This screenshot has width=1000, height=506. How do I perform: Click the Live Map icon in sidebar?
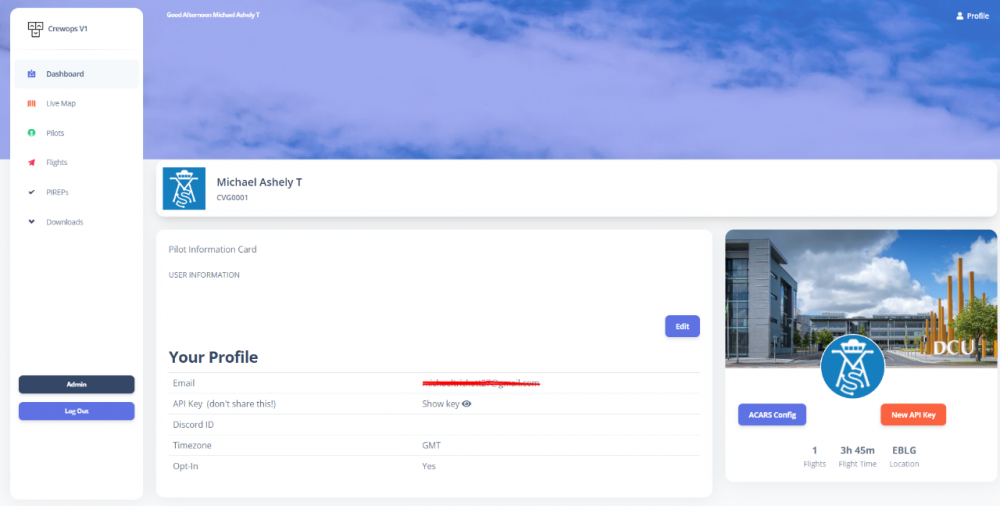pos(31,103)
